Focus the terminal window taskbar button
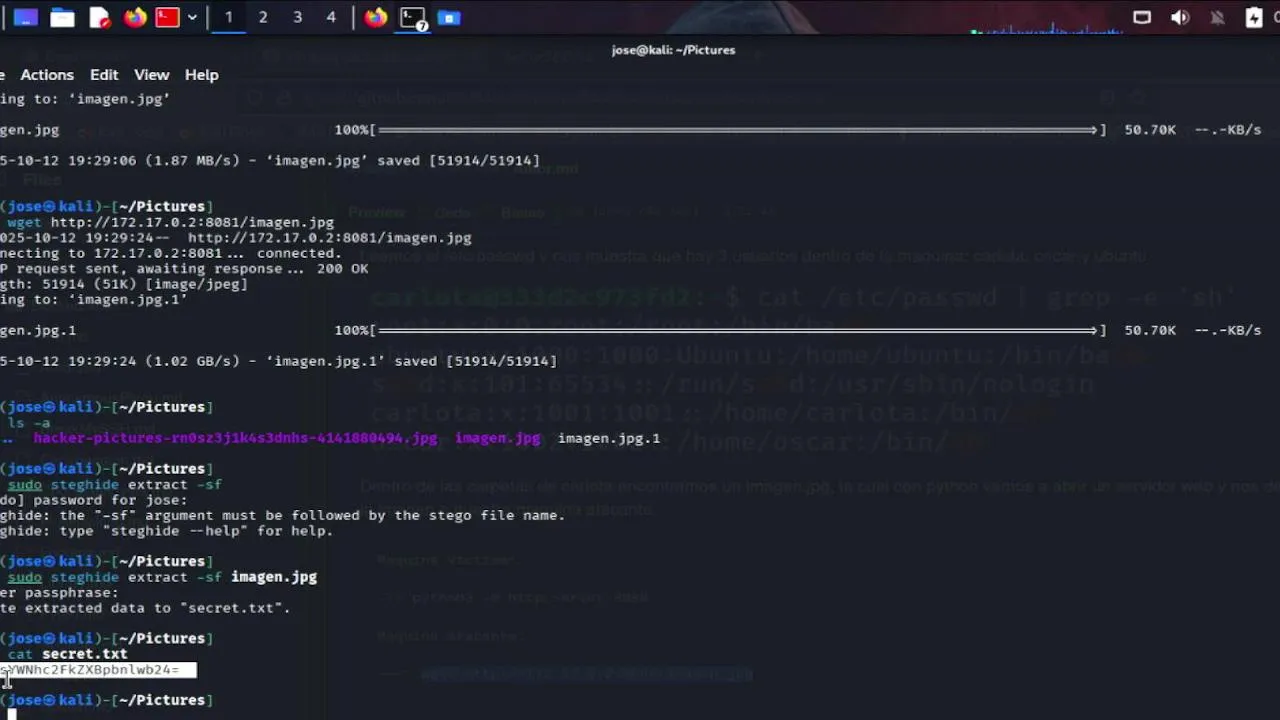The height and width of the screenshot is (720, 1280). pos(413,17)
